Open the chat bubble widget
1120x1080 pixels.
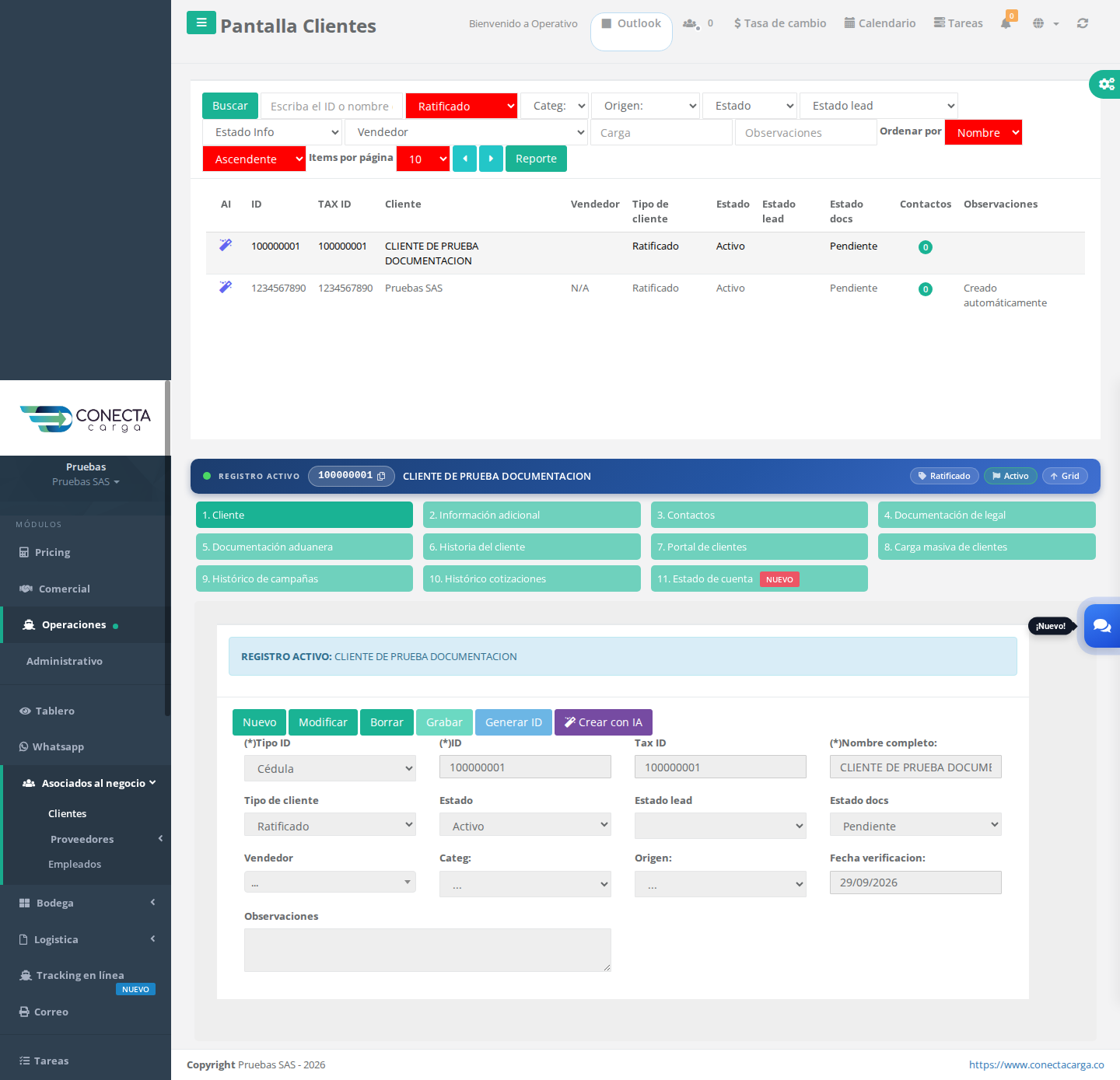(1102, 626)
